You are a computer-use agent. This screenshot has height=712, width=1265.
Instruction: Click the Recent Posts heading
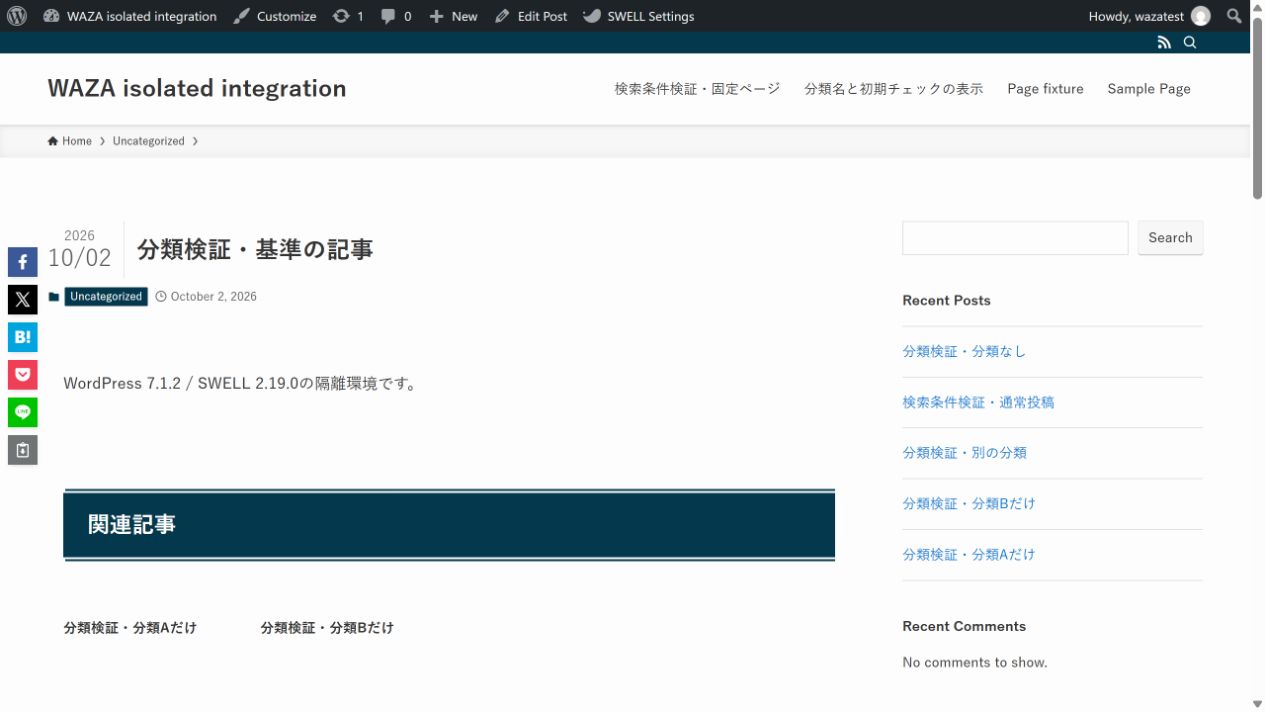coord(946,300)
